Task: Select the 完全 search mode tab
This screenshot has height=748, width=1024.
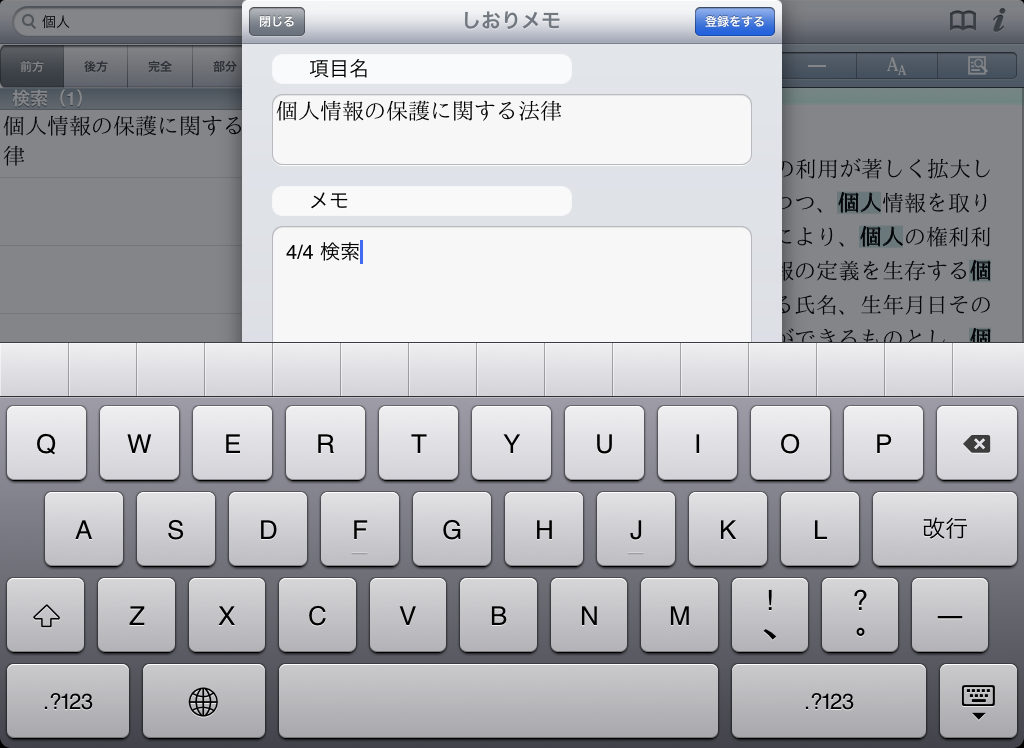Action: [x=160, y=67]
